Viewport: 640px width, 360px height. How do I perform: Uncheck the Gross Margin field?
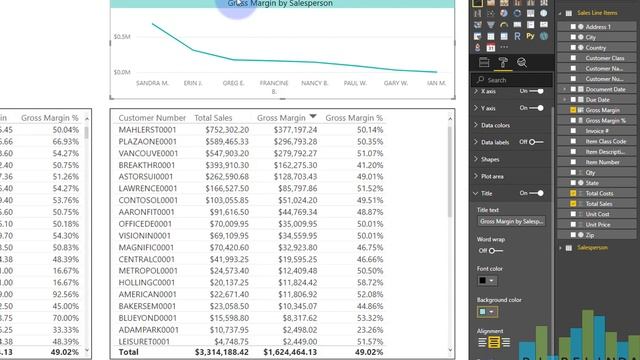point(573,110)
